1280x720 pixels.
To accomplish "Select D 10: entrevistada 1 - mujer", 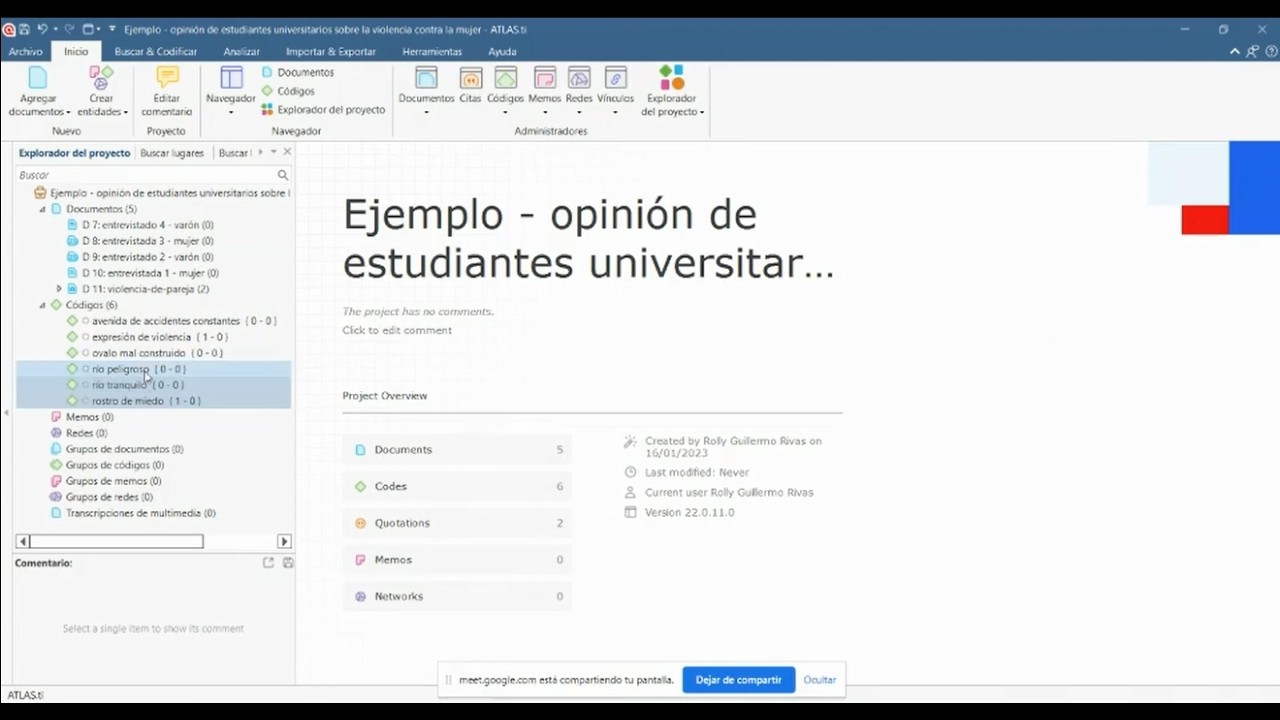I will click(x=143, y=273).
